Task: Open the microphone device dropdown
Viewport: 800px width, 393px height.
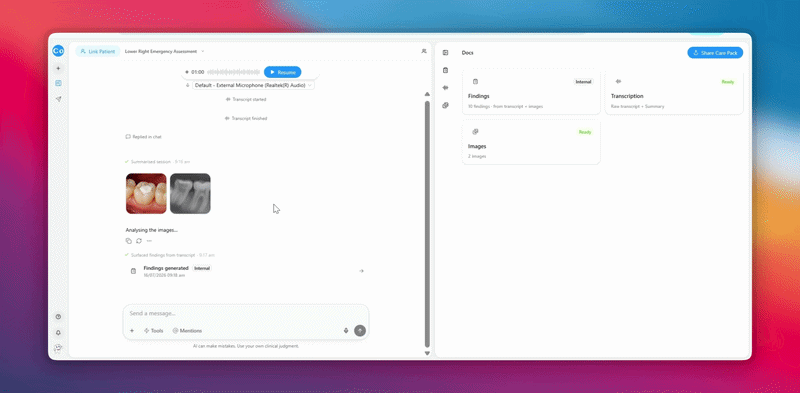Action: pyautogui.click(x=254, y=85)
